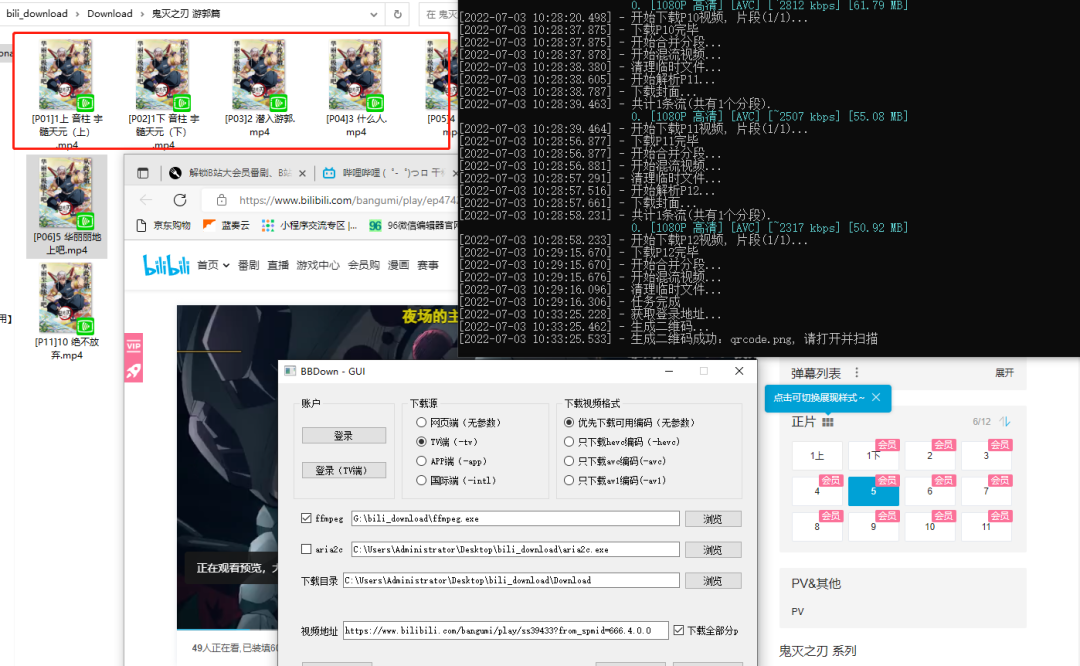Click the 登录(TV端) button in BBDown
The image size is (1080, 666).
344,470
